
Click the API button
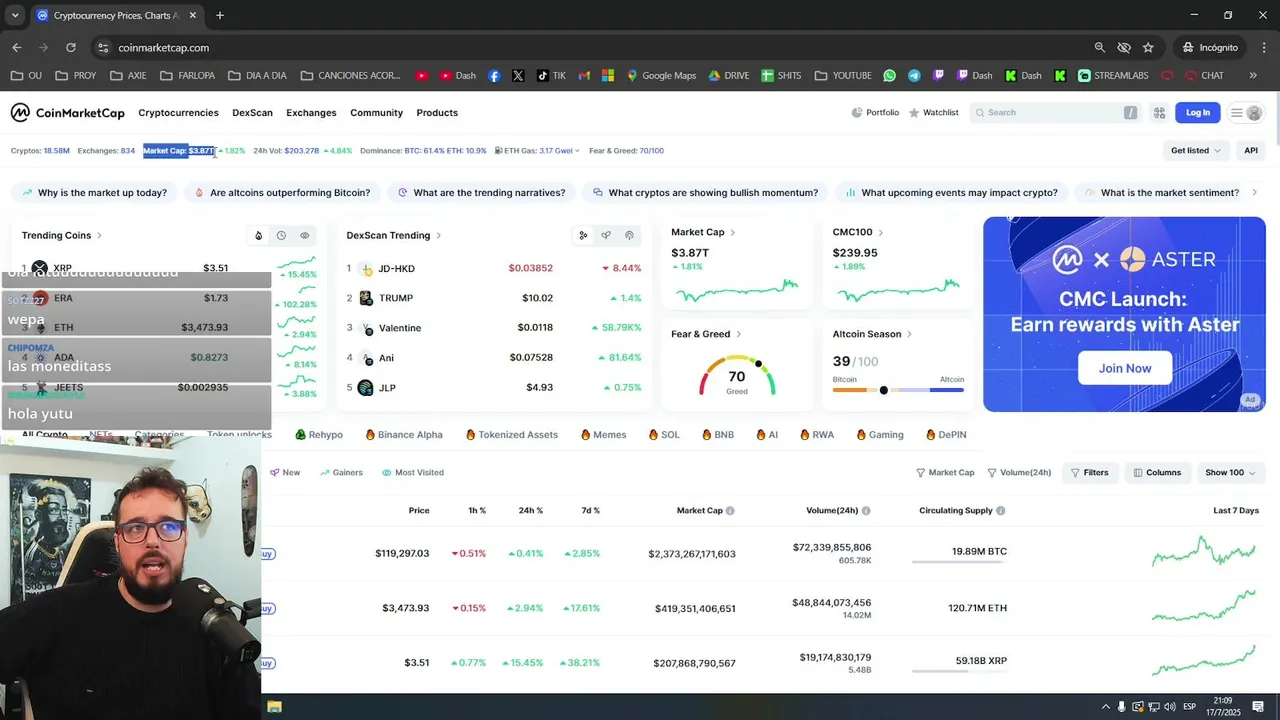click(x=1250, y=151)
